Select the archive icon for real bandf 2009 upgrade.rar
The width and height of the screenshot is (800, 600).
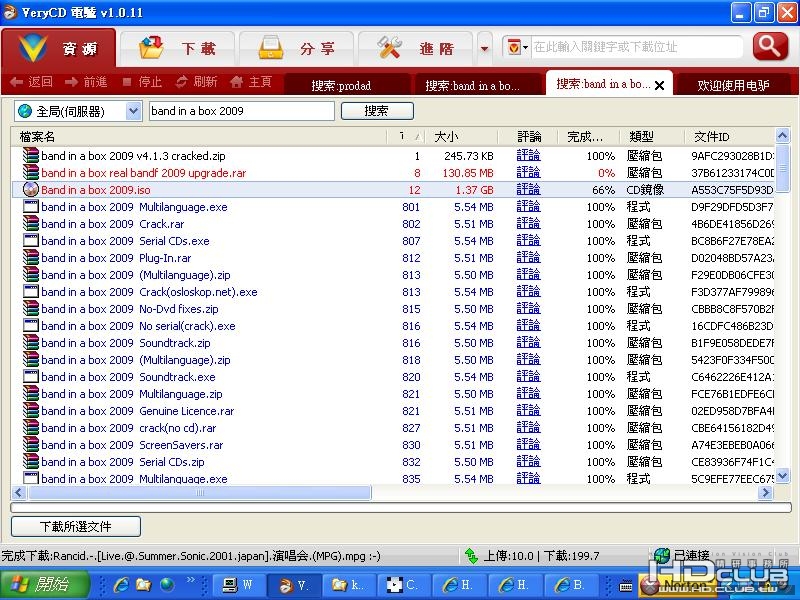31,172
